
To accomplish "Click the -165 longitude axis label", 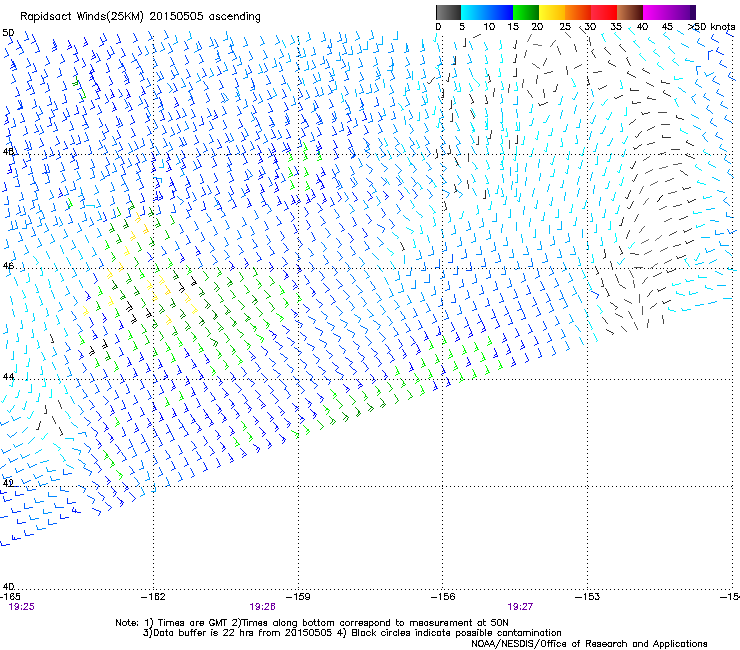I will tap(10, 597).
